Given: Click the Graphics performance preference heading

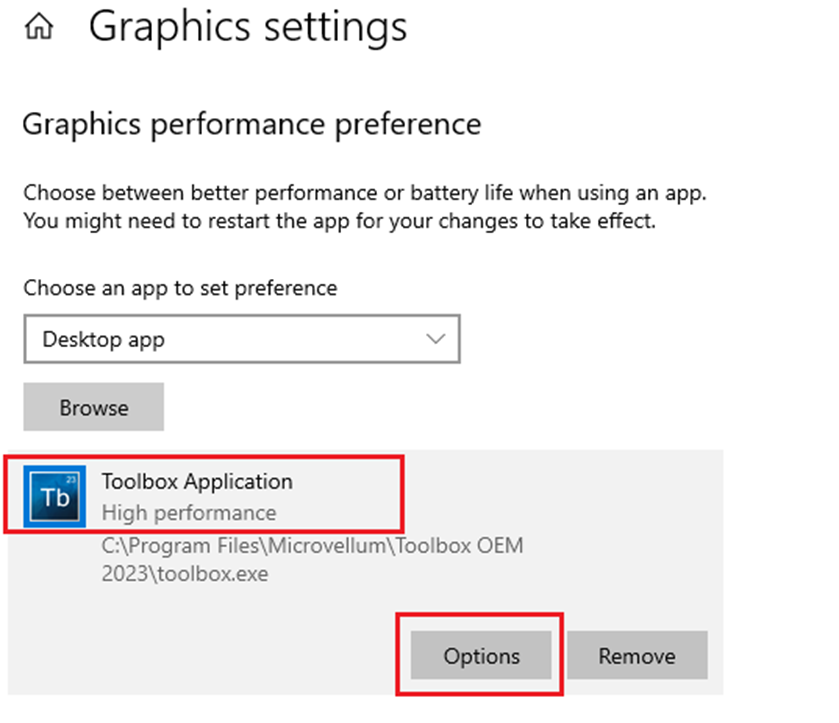Looking at the screenshot, I should click(251, 124).
